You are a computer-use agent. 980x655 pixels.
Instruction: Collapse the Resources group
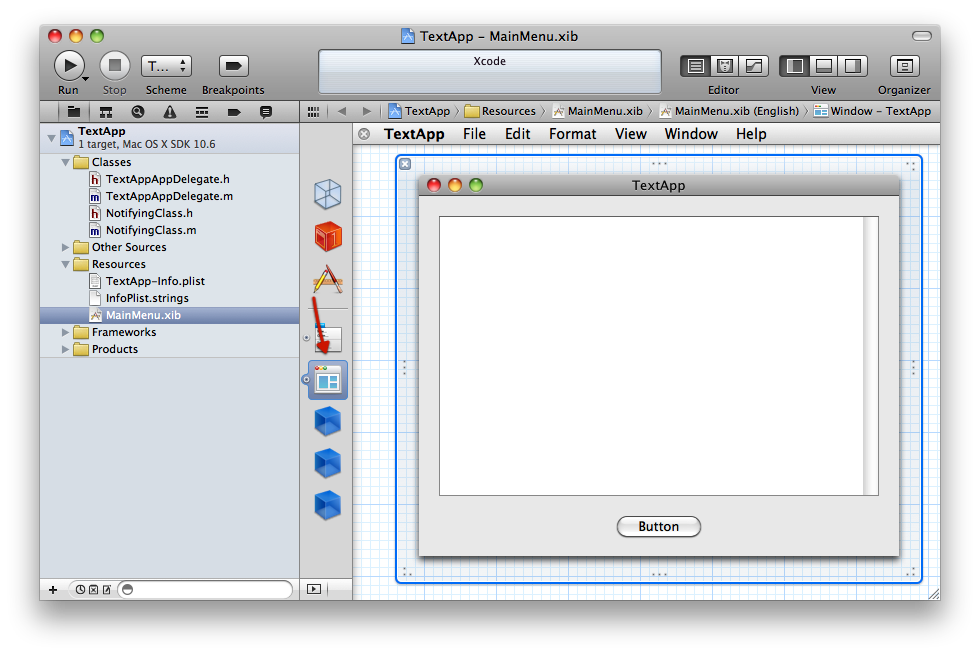(65, 264)
